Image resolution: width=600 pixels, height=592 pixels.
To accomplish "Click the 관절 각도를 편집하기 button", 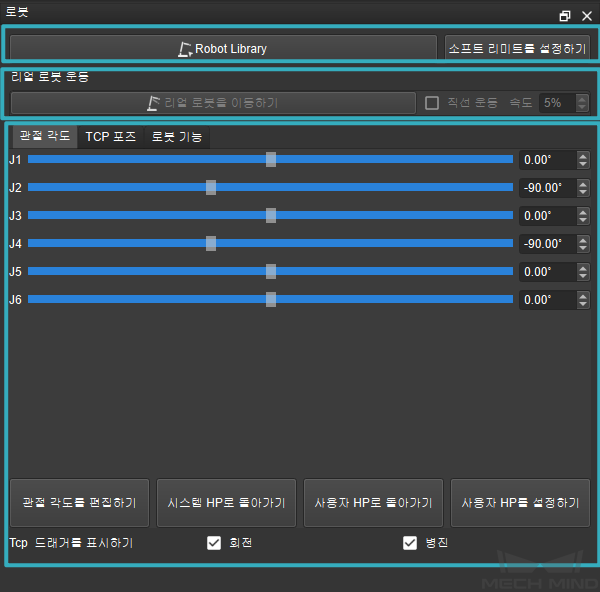I will [x=79, y=503].
